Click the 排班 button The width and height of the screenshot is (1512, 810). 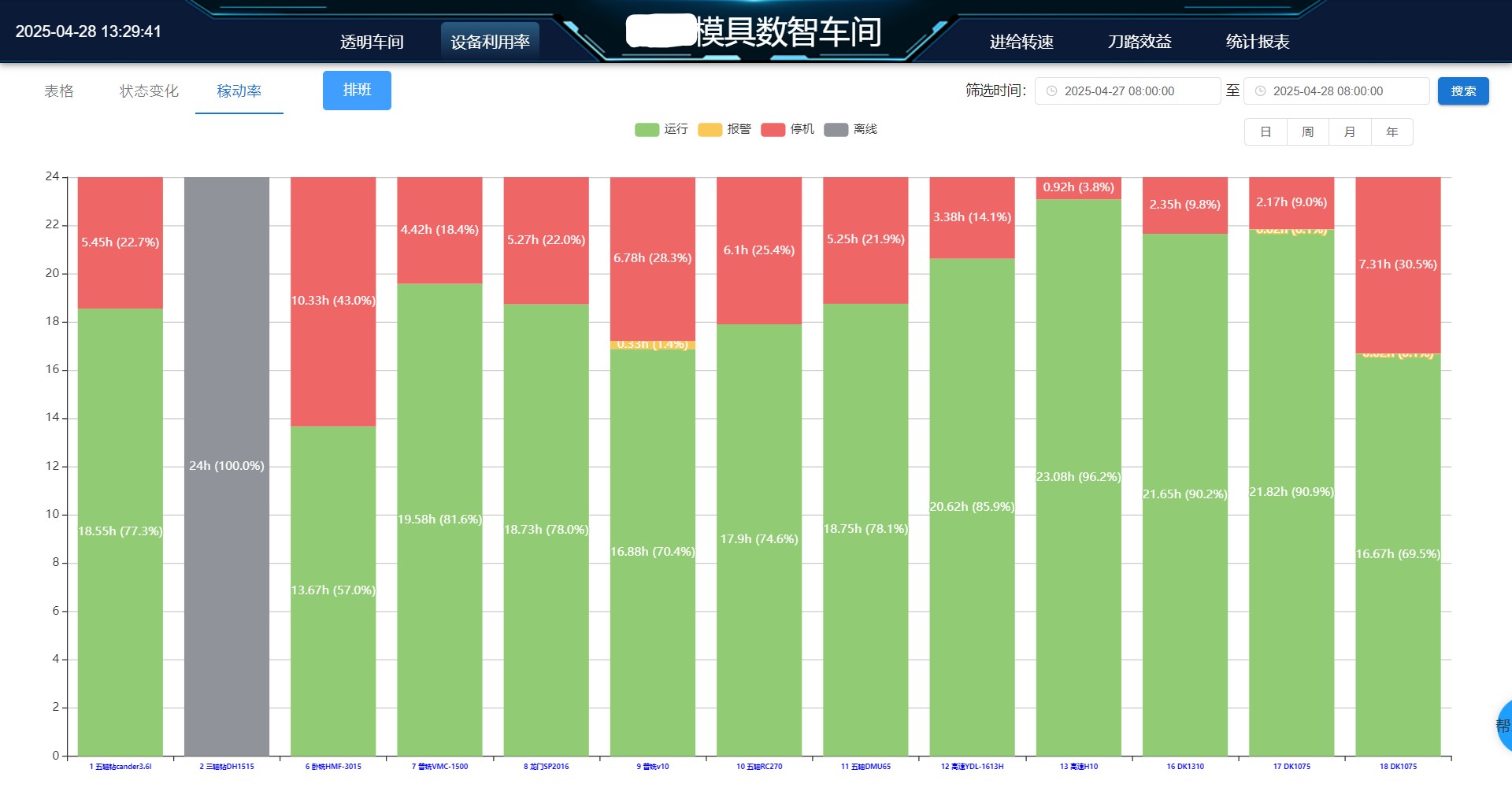click(x=357, y=91)
